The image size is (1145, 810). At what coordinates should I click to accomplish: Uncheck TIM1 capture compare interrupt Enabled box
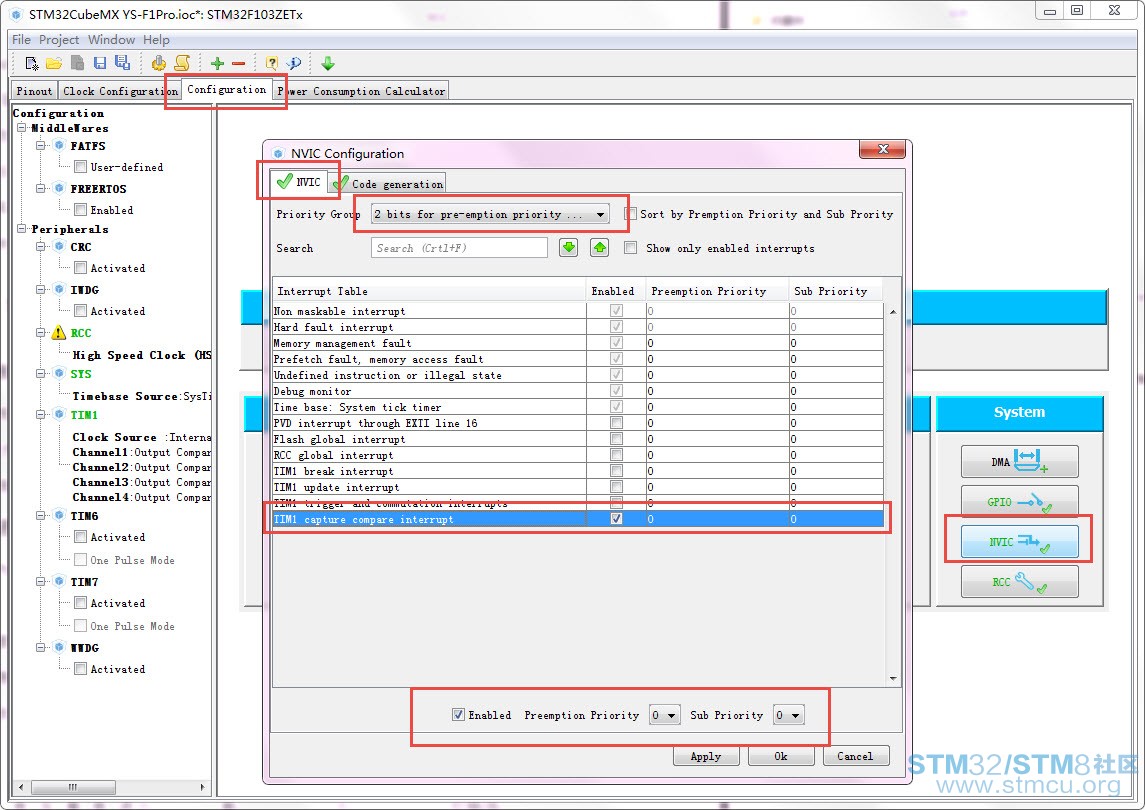coord(616,519)
